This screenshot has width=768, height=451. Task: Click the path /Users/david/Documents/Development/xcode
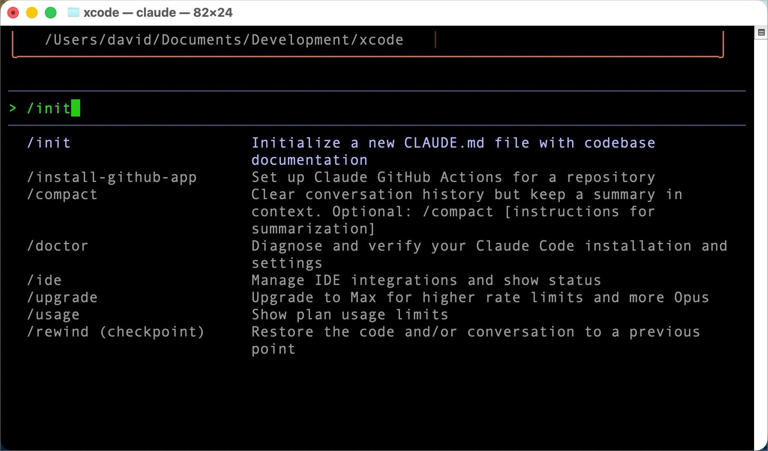(224, 40)
